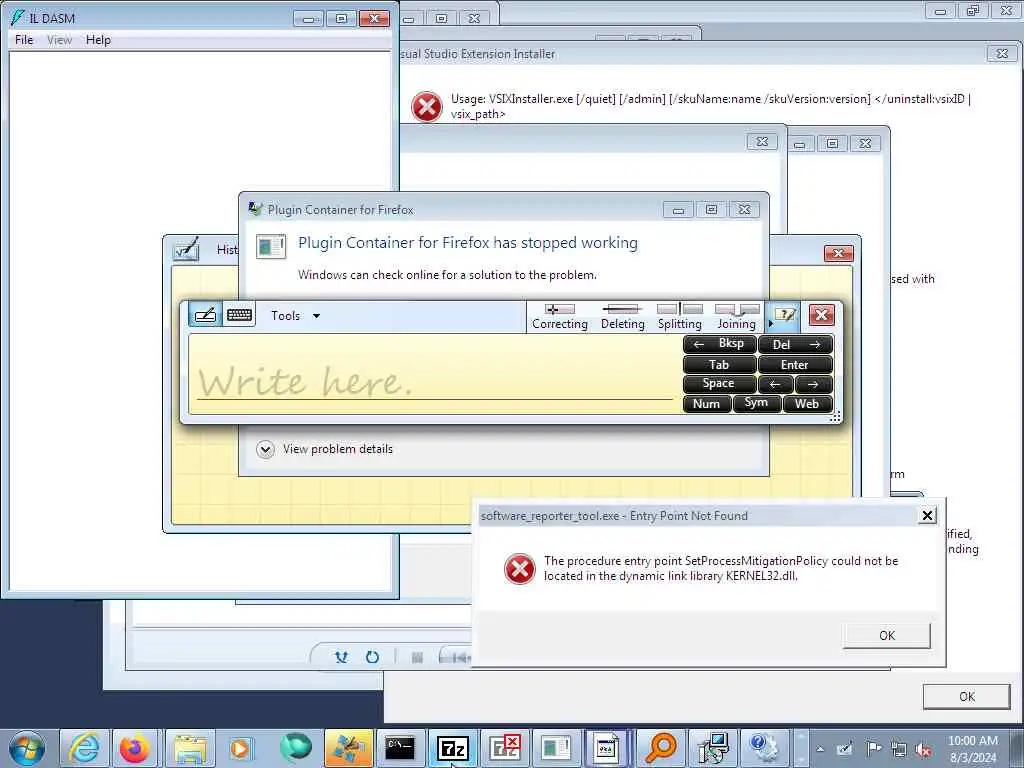Show the Correcting gesture demo
This screenshot has width=1024, height=768.
click(560, 317)
